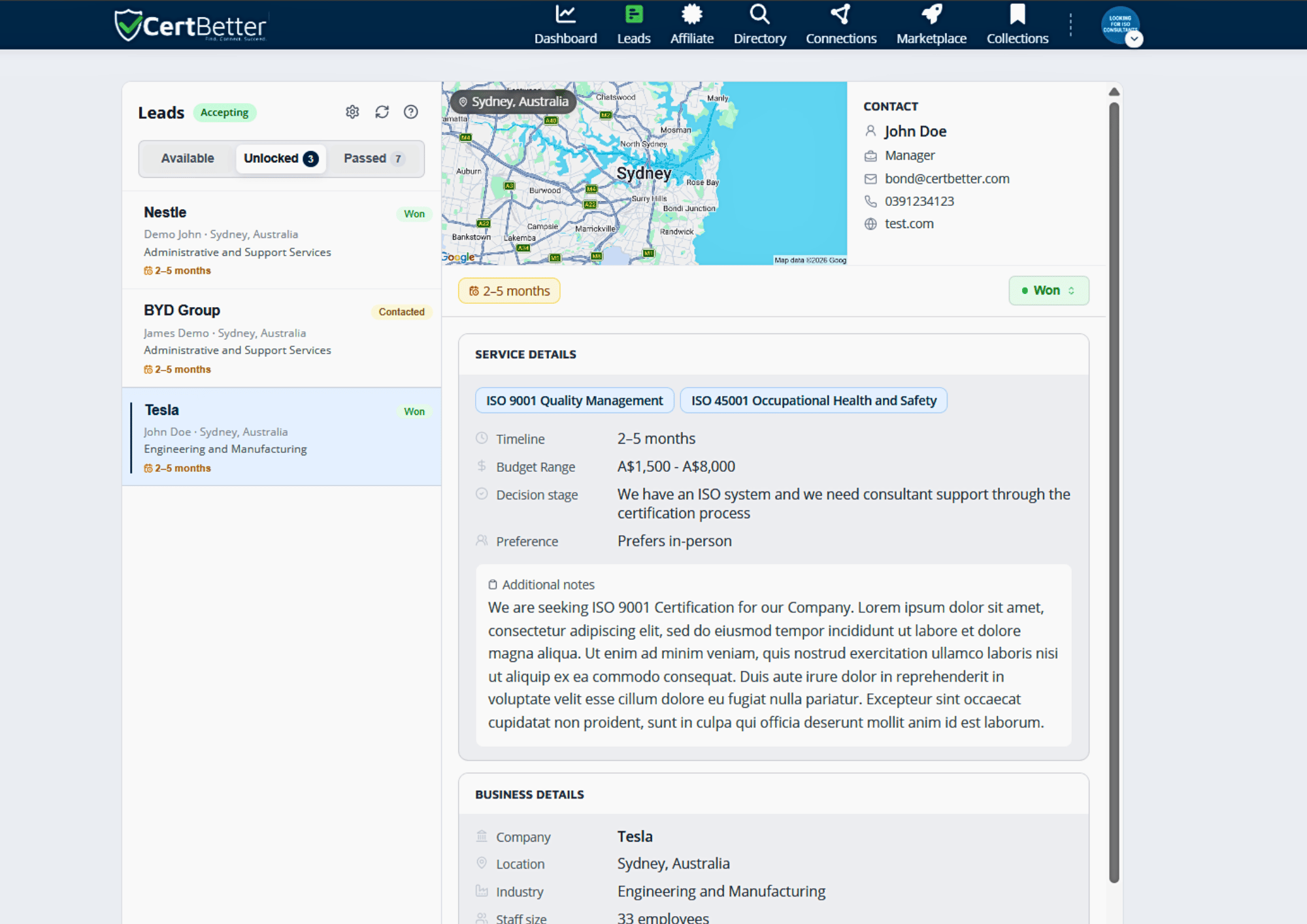Viewport: 1307px width, 924px height.
Task: Switch to the Unlocked tab
Action: [x=281, y=158]
